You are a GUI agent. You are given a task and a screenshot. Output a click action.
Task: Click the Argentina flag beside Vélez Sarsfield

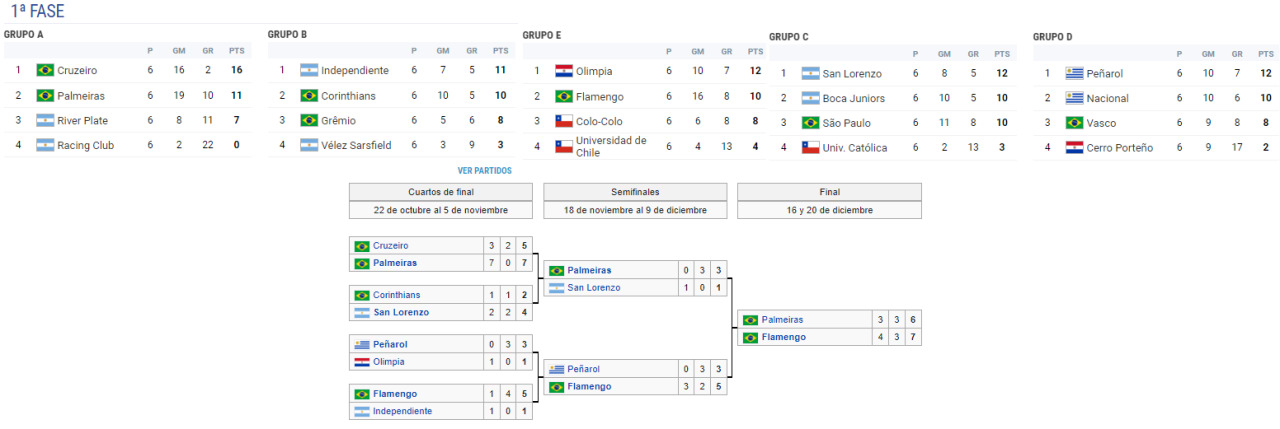pos(309,145)
